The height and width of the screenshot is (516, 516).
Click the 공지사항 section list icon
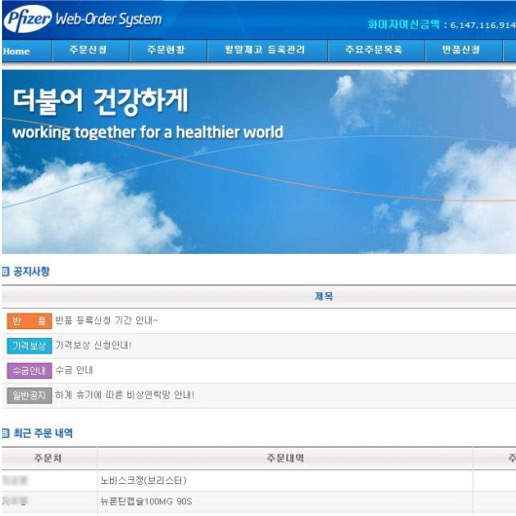coord(6,272)
